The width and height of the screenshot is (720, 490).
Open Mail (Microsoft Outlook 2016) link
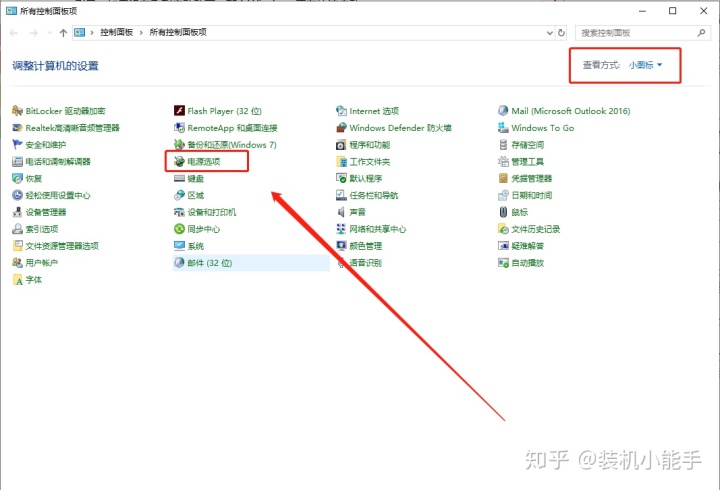tap(571, 111)
